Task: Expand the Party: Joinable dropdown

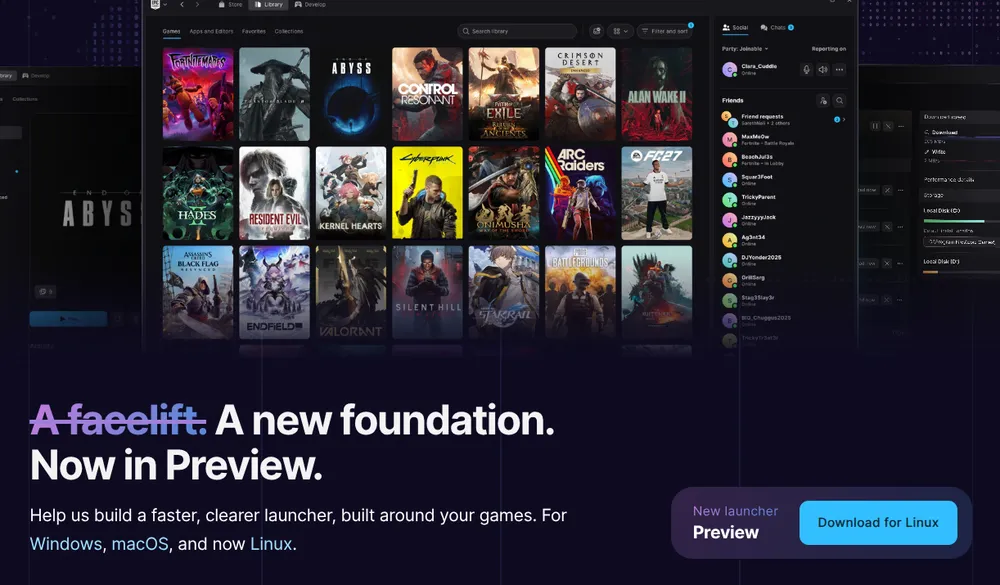Action: [x=745, y=48]
